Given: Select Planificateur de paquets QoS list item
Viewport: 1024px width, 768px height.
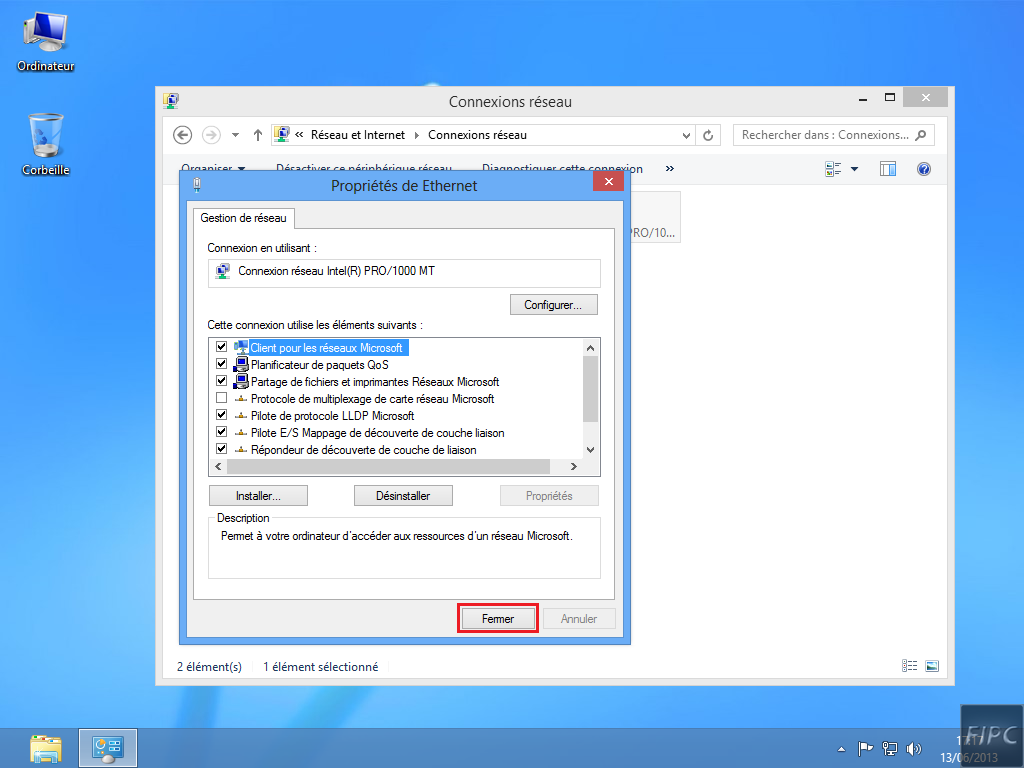Looking at the screenshot, I should point(319,364).
